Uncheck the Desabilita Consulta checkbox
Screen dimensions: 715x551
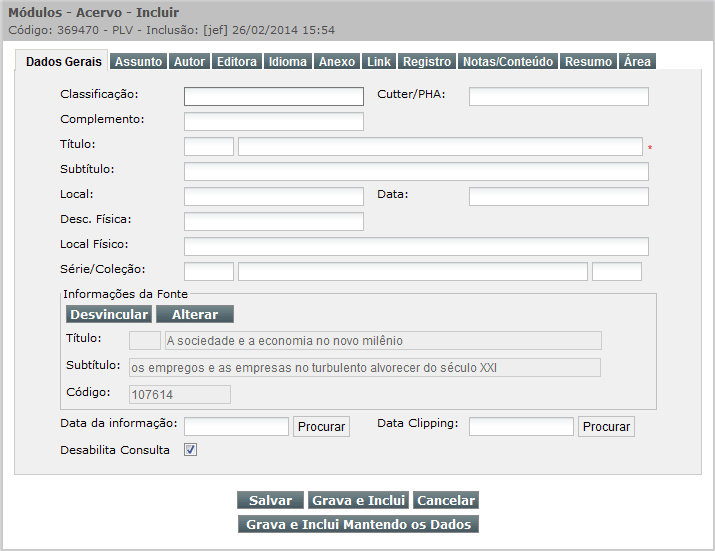click(191, 450)
